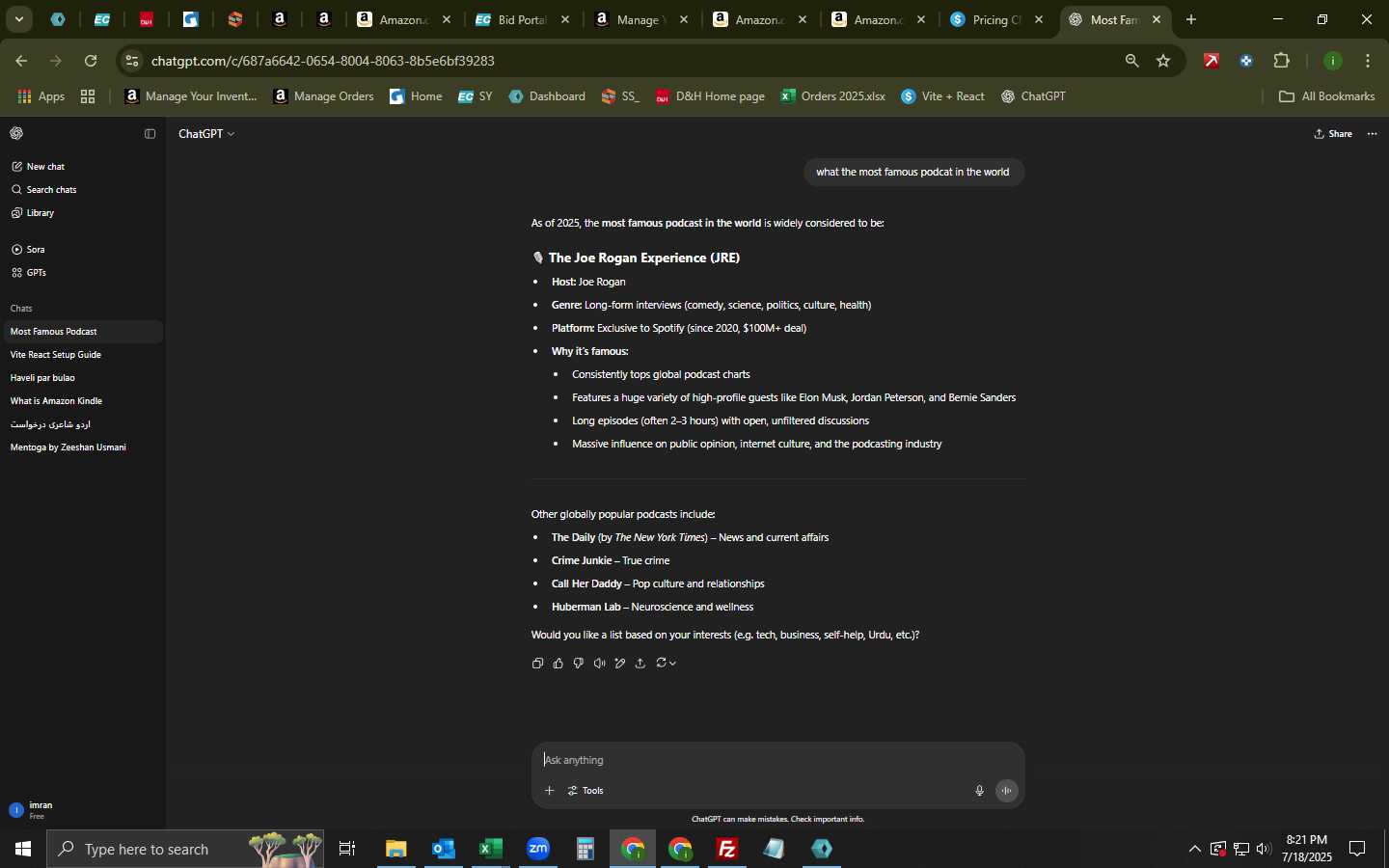1389x868 pixels.
Task: Open the Windows notification center
Action: (1357, 849)
